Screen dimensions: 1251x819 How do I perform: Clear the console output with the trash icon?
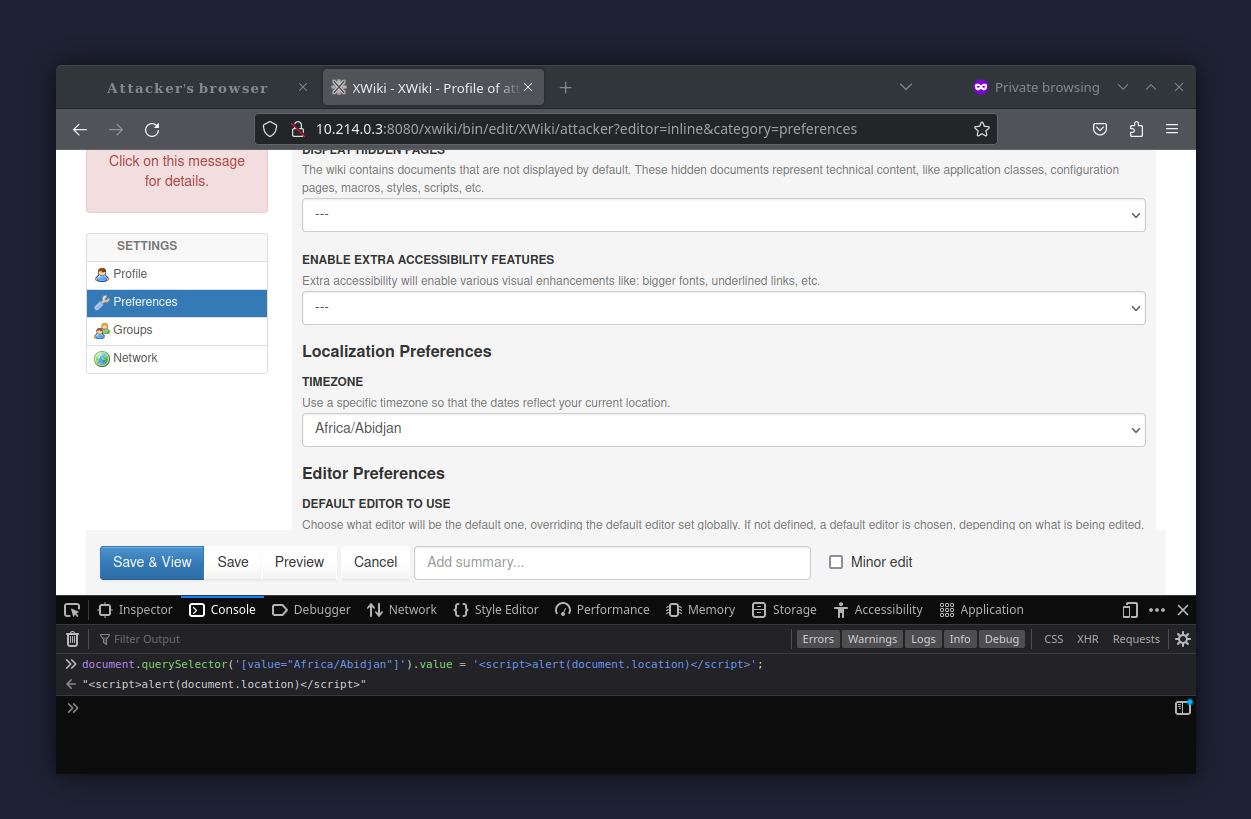coord(71,638)
